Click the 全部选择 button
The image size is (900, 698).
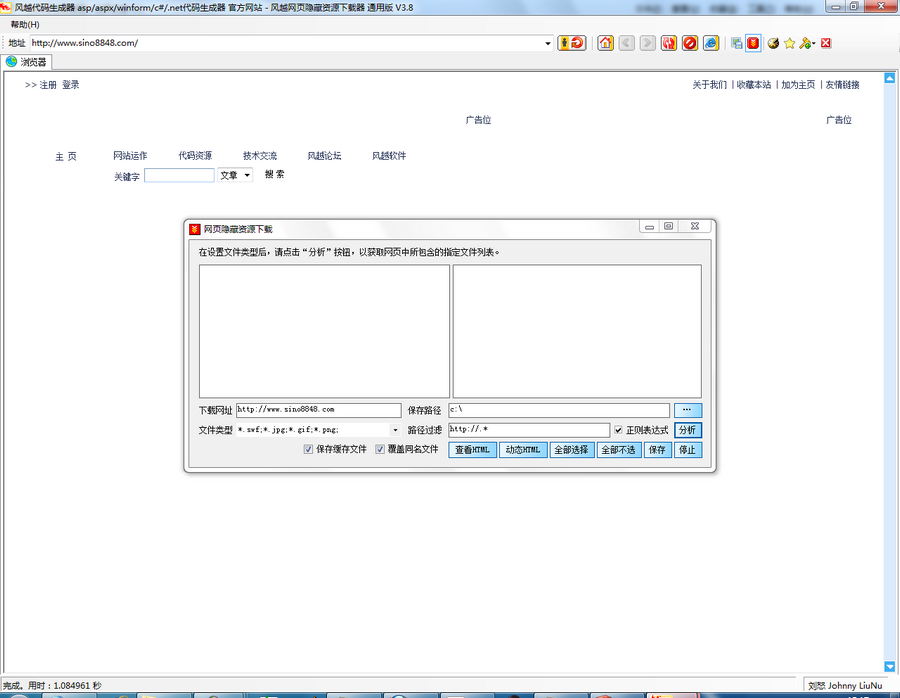[x=571, y=450]
